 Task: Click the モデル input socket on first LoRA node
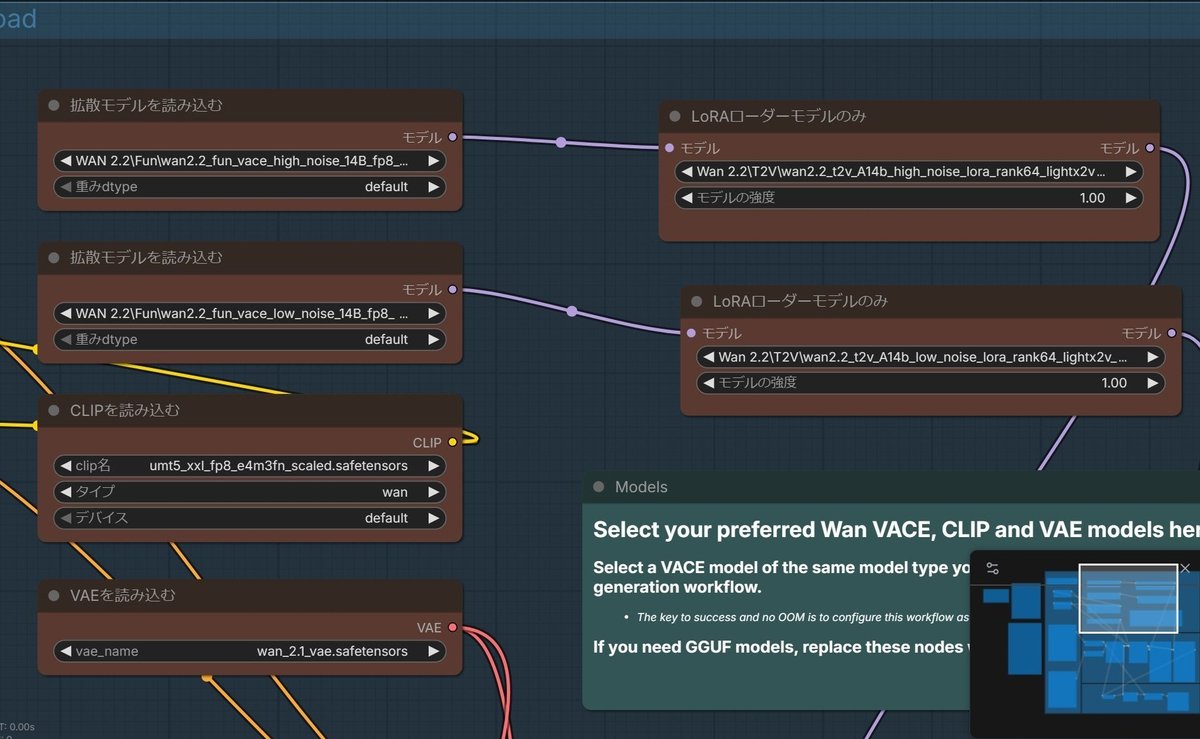coord(669,148)
